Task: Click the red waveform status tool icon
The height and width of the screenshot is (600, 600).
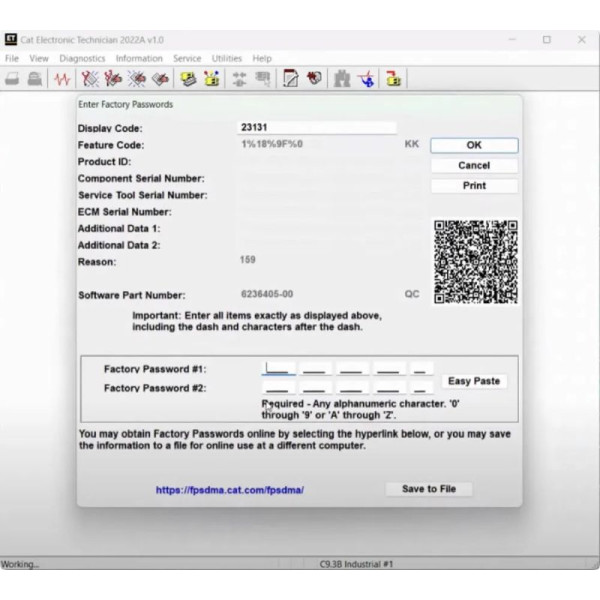Action: tap(61, 79)
